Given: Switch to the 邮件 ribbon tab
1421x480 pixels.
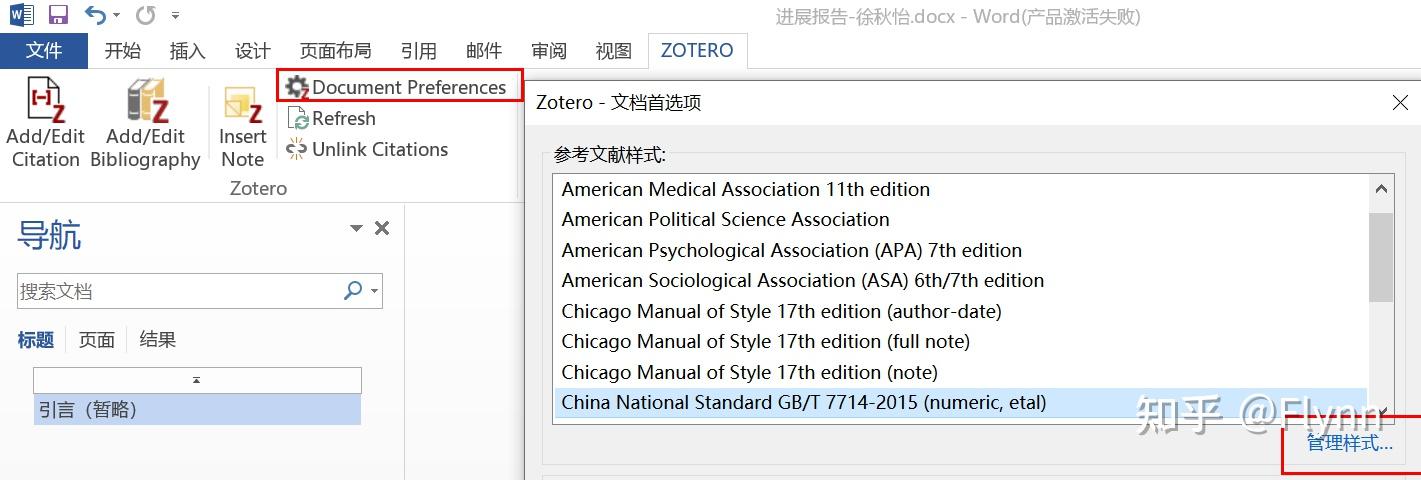Looking at the screenshot, I should pyautogui.click(x=484, y=51).
